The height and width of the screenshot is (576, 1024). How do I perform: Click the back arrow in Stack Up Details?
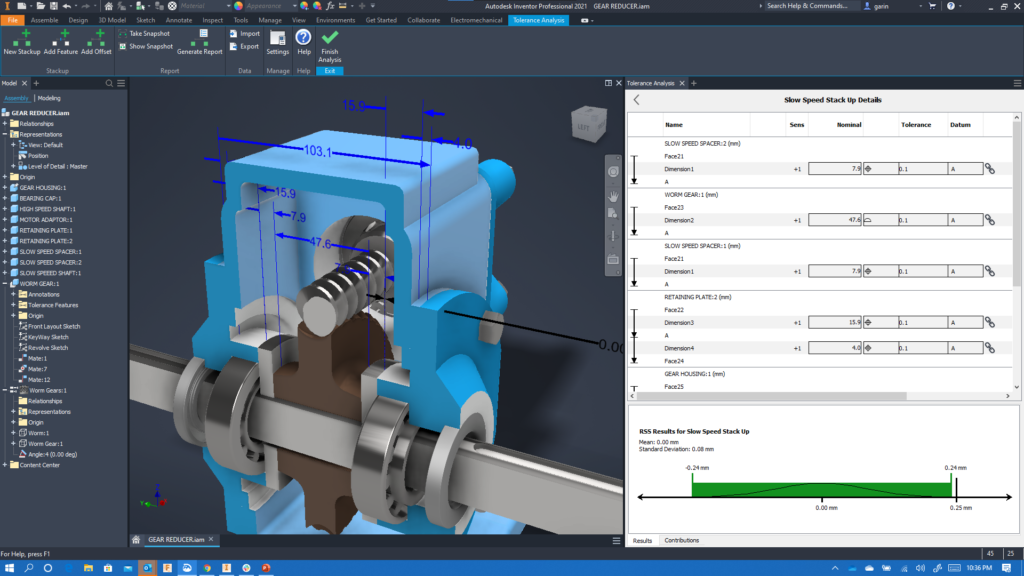pyautogui.click(x=637, y=100)
